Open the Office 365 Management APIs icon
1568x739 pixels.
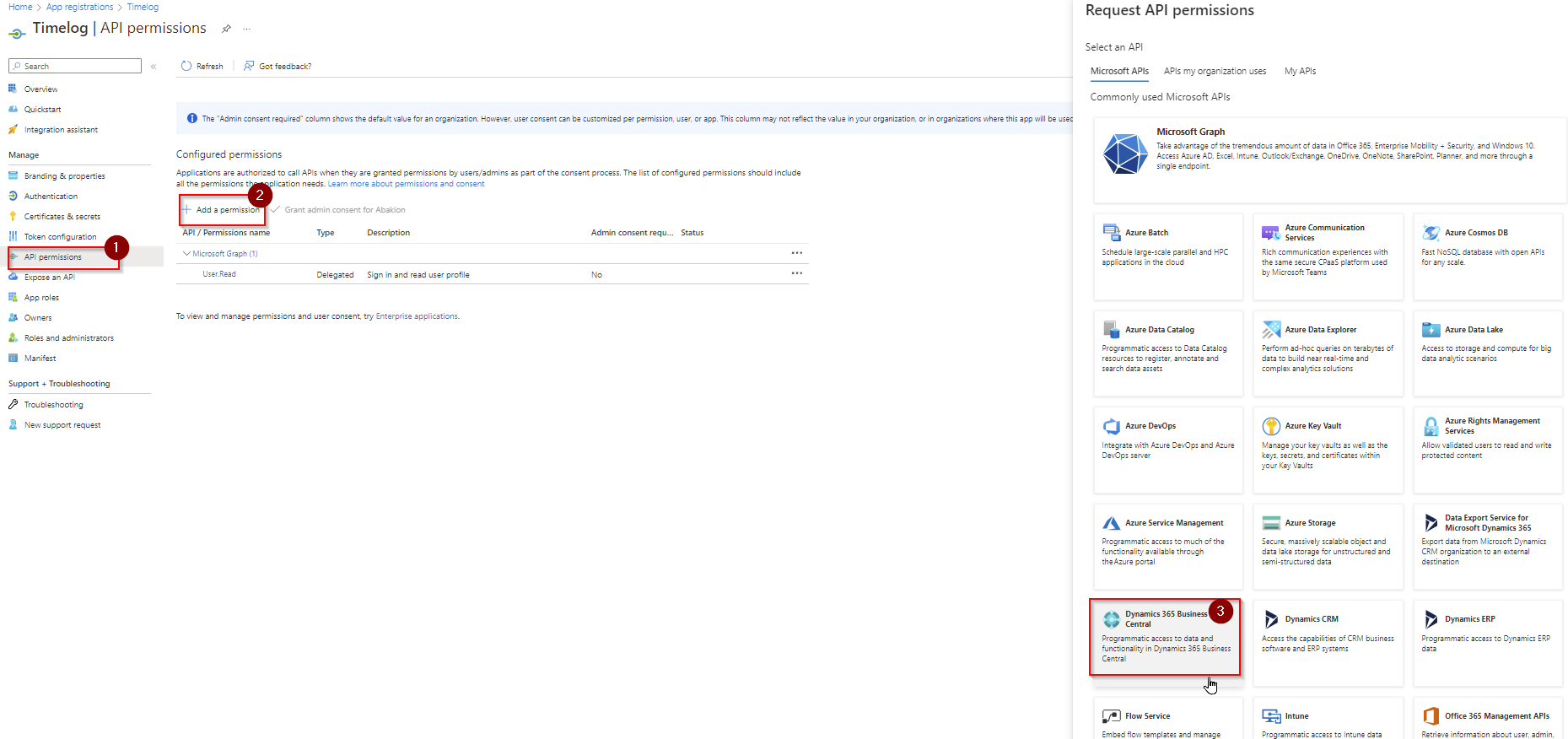coord(1431,716)
